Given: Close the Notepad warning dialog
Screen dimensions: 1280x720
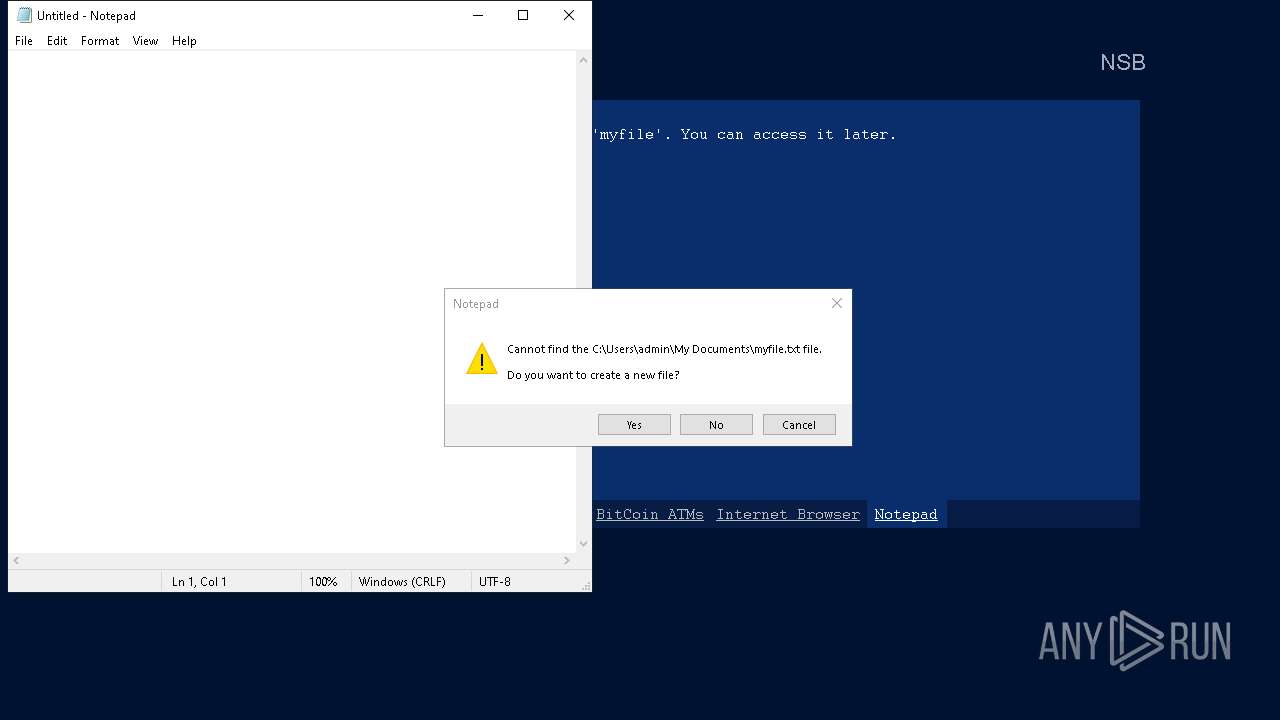Looking at the screenshot, I should (837, 303).
